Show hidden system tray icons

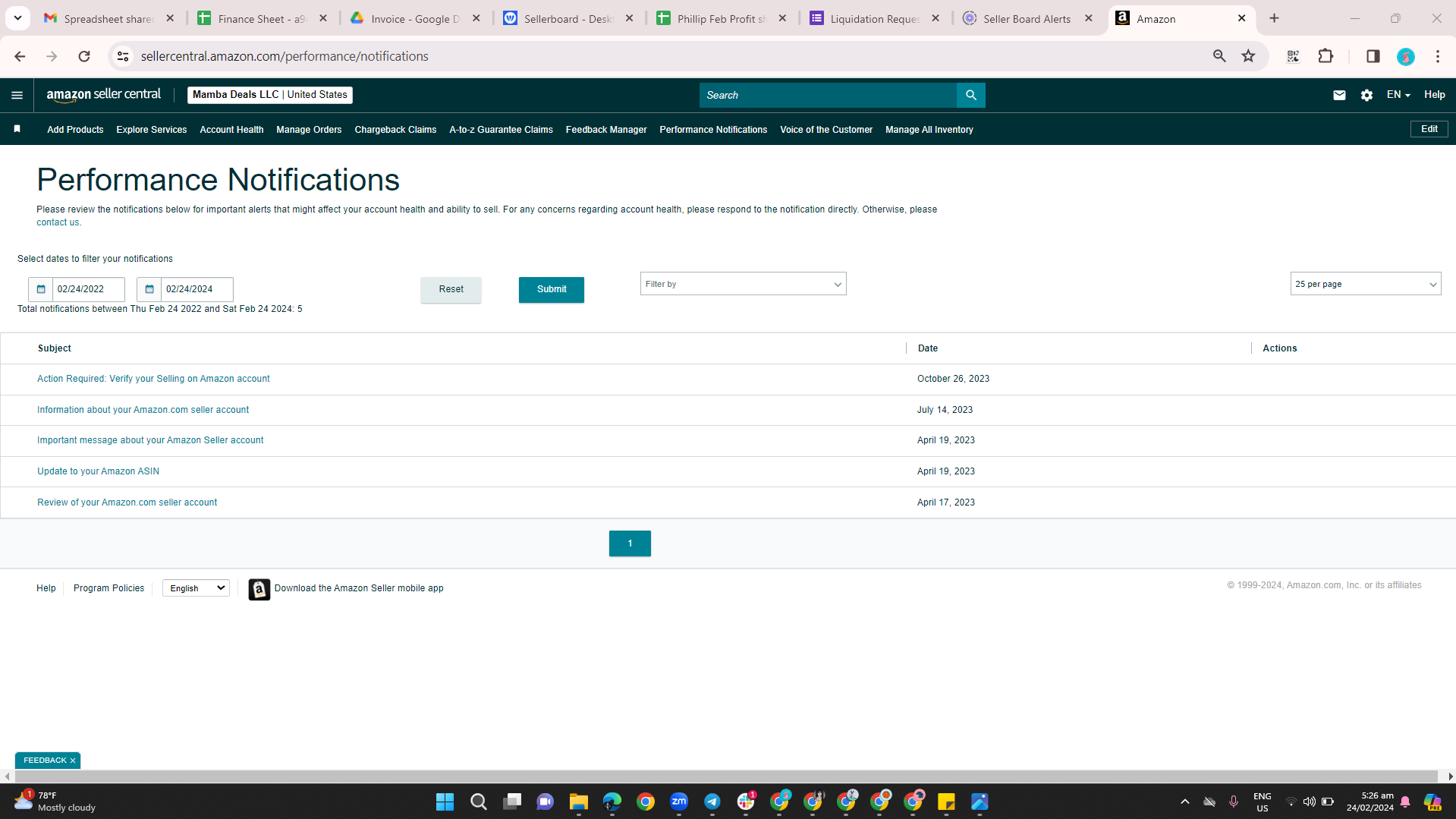click(x=1184, y=802)
